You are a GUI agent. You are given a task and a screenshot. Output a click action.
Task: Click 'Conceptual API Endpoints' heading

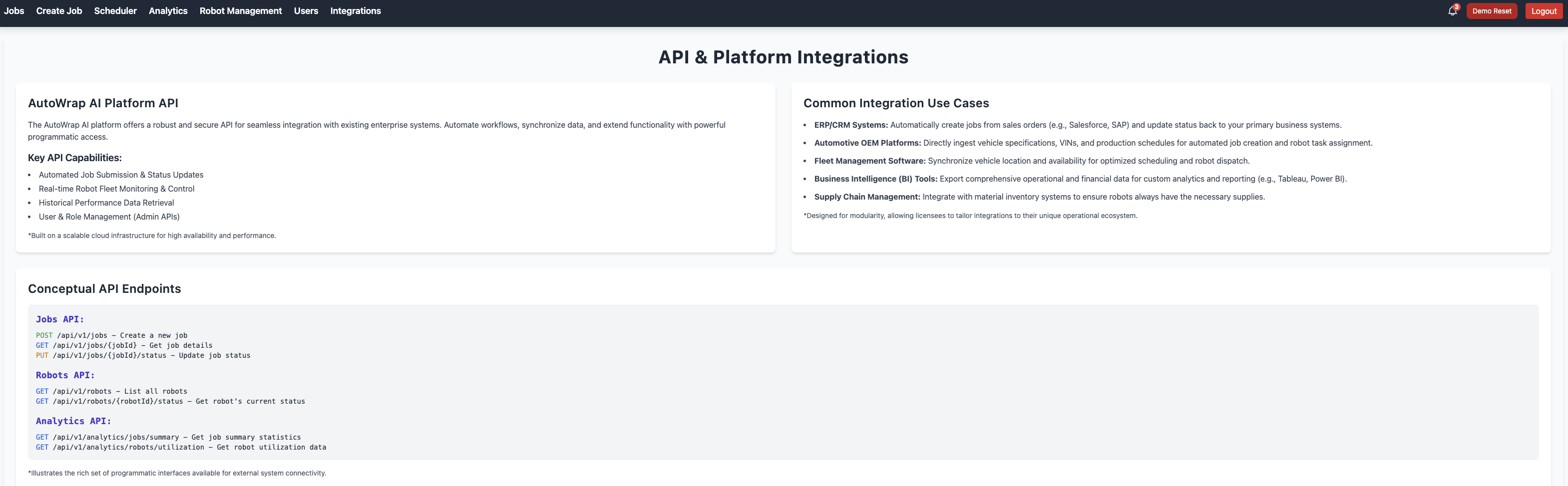pyautogui.click(x=105, y=288)
